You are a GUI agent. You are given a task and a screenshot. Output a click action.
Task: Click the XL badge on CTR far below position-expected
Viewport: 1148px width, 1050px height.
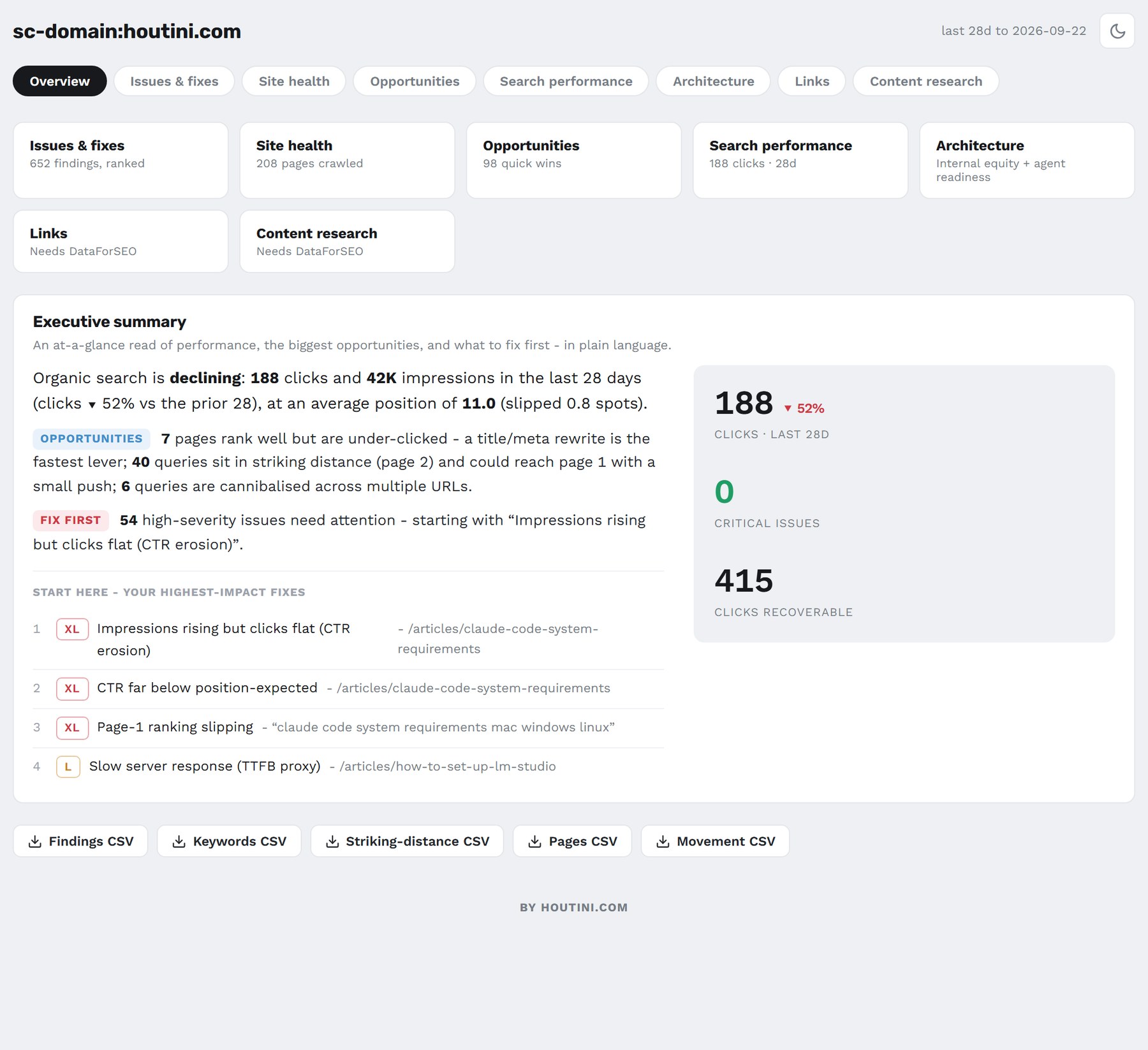pyautogui.click(x=72, y=689)
